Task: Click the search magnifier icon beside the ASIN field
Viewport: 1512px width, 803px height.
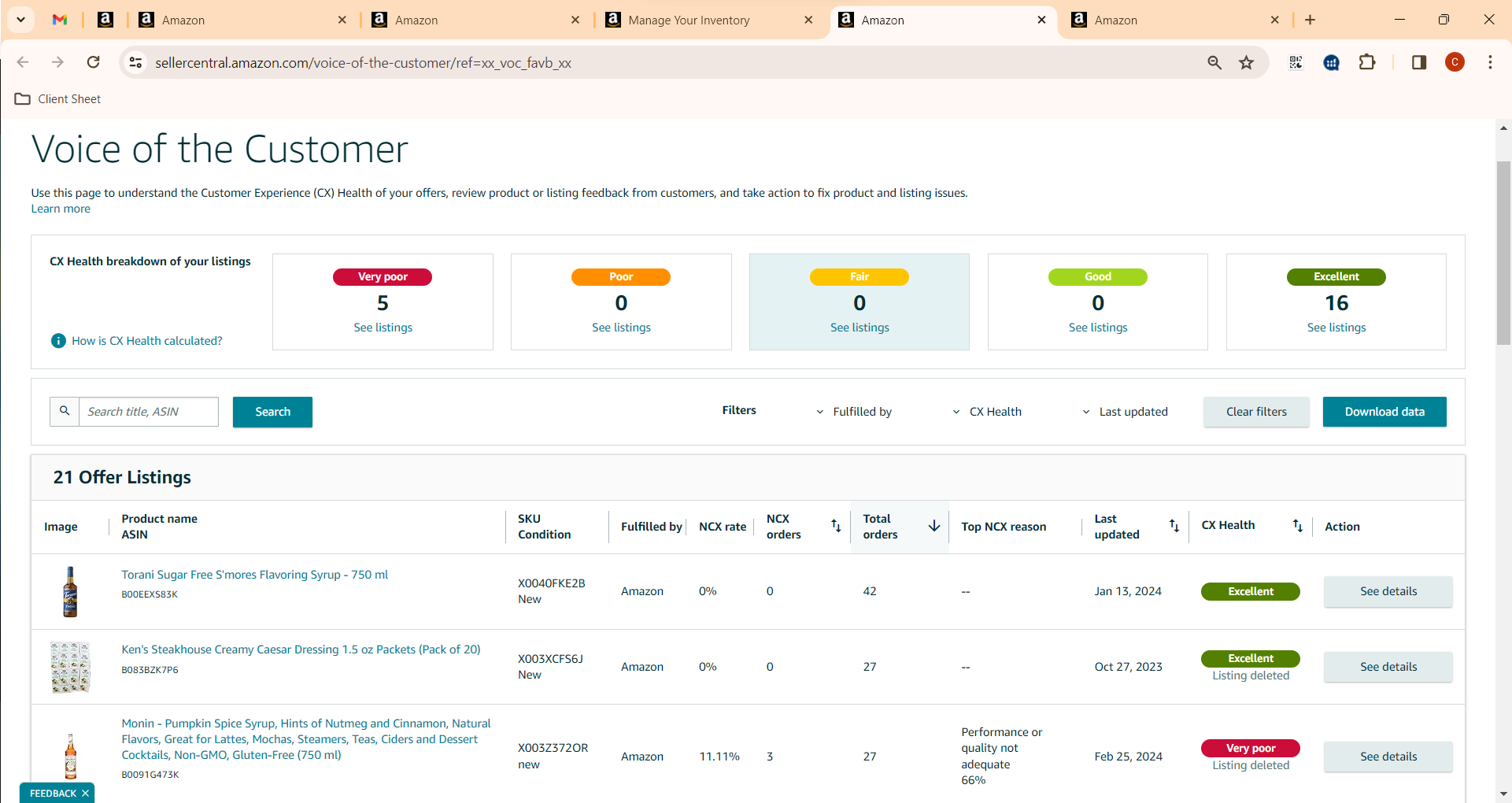Action: point(65,411)
